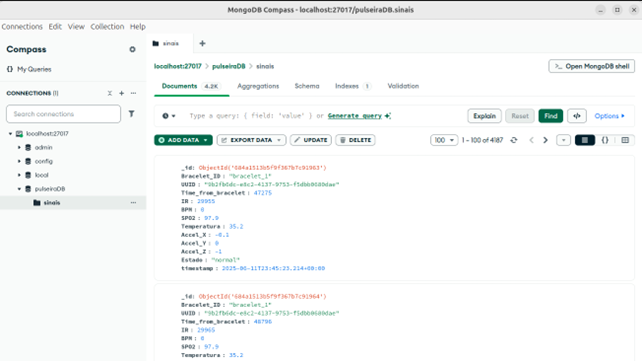Expand admin database
The image size is (642, 361).
pyautogui.click(x=19, y=147)
